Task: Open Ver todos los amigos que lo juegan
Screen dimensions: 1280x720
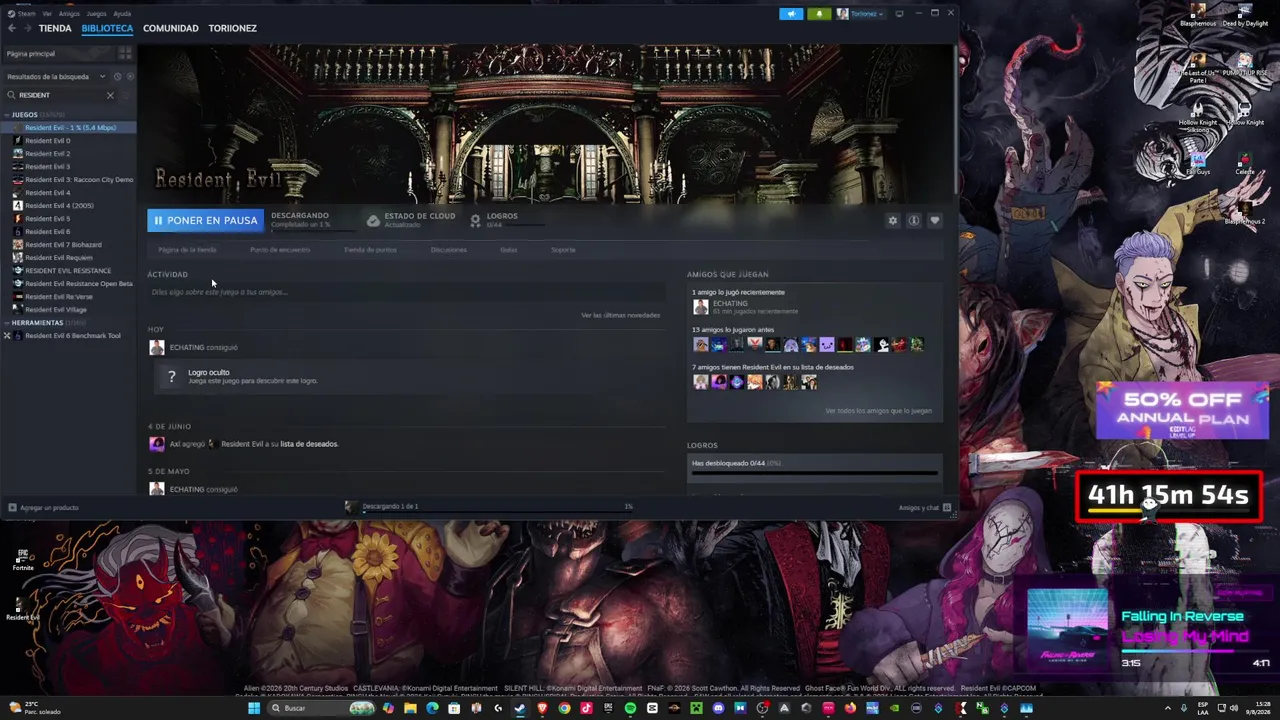Action: 878,411
